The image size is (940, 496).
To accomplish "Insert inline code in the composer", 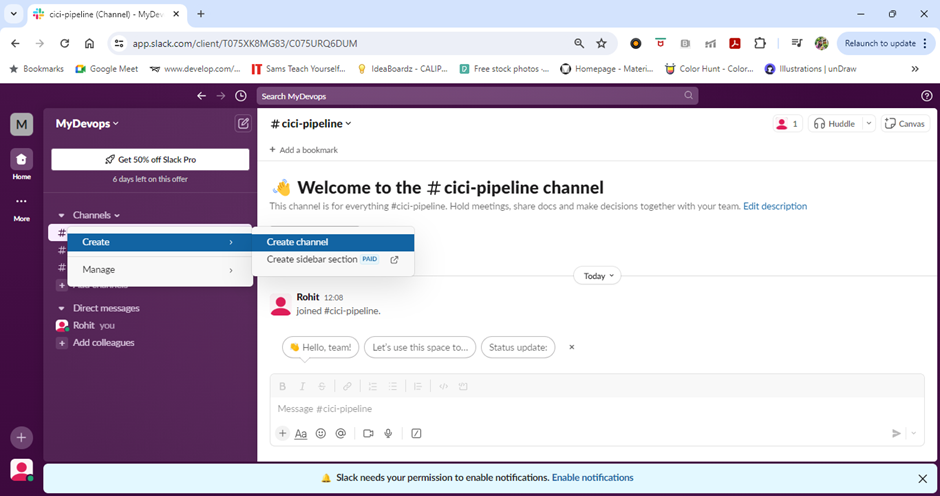I will coord(443,386).
